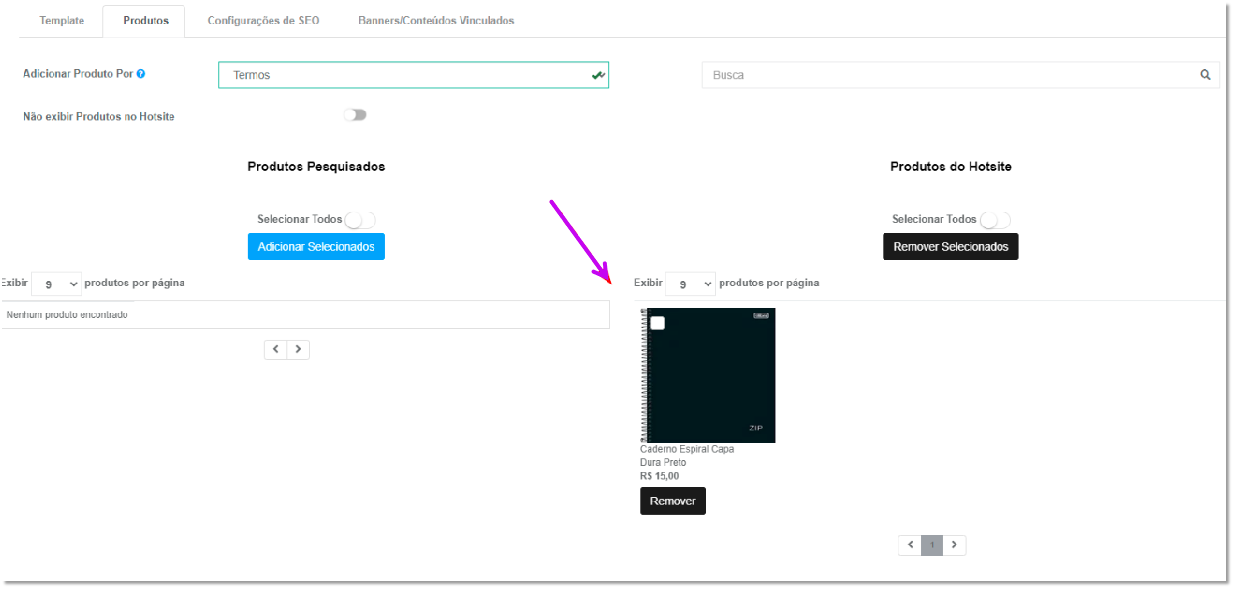Toggle Selecionar Todos under Produtos Pesquisados
The width and height of the screenshot is (1233, 589).
click(x=360, y=219)
